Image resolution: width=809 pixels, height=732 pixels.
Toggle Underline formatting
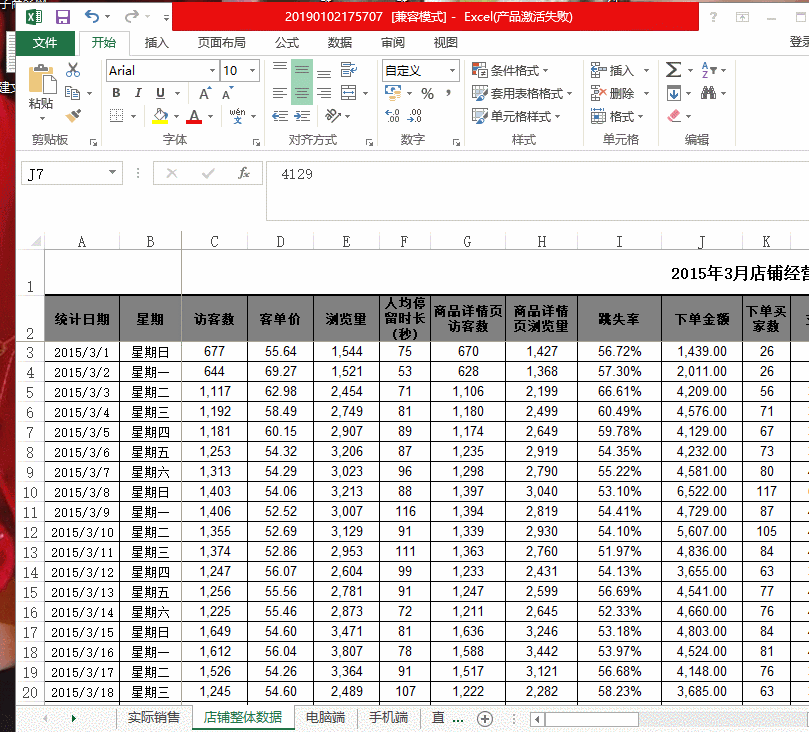tap(160, 93)
